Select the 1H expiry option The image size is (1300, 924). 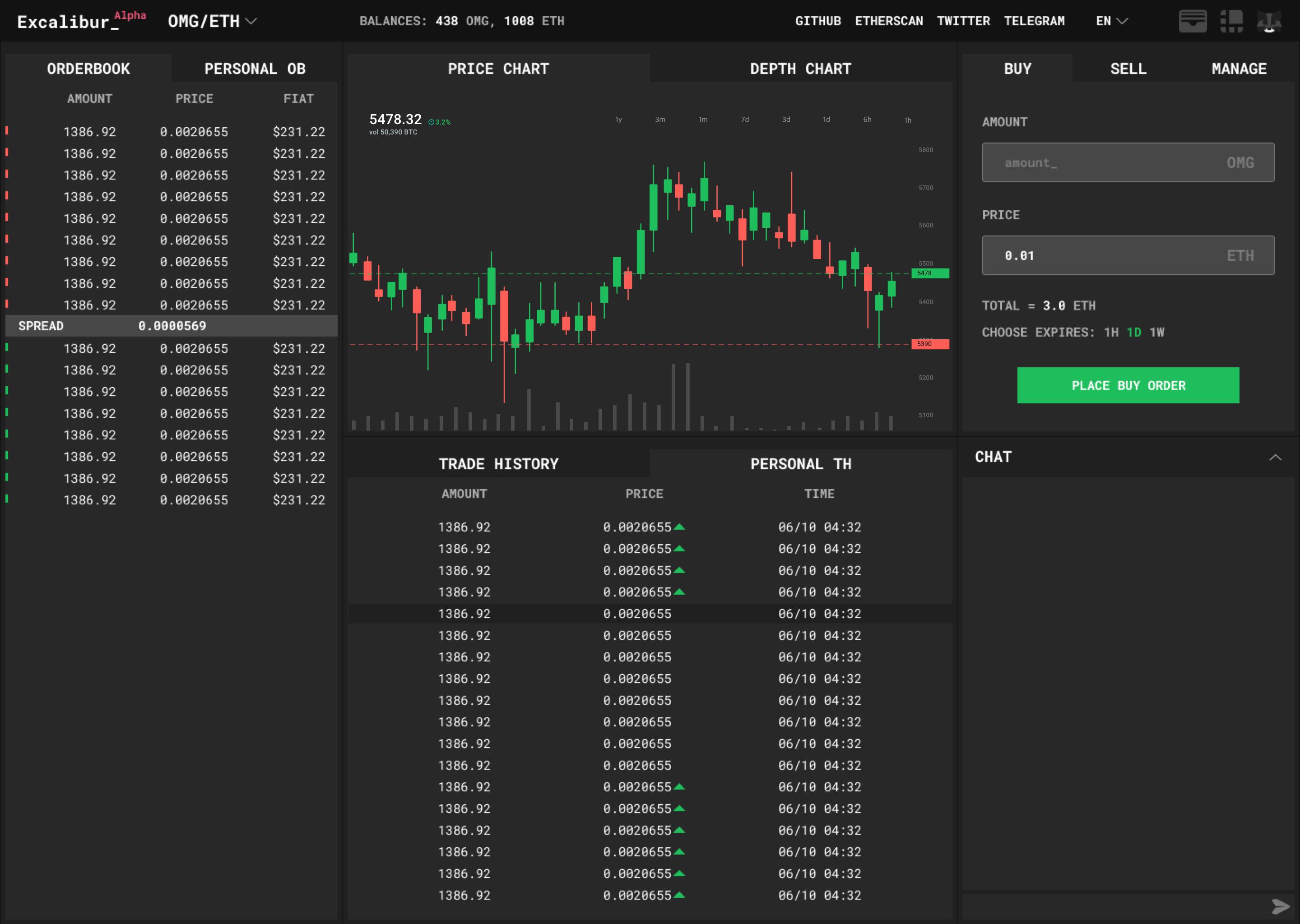1110,332
